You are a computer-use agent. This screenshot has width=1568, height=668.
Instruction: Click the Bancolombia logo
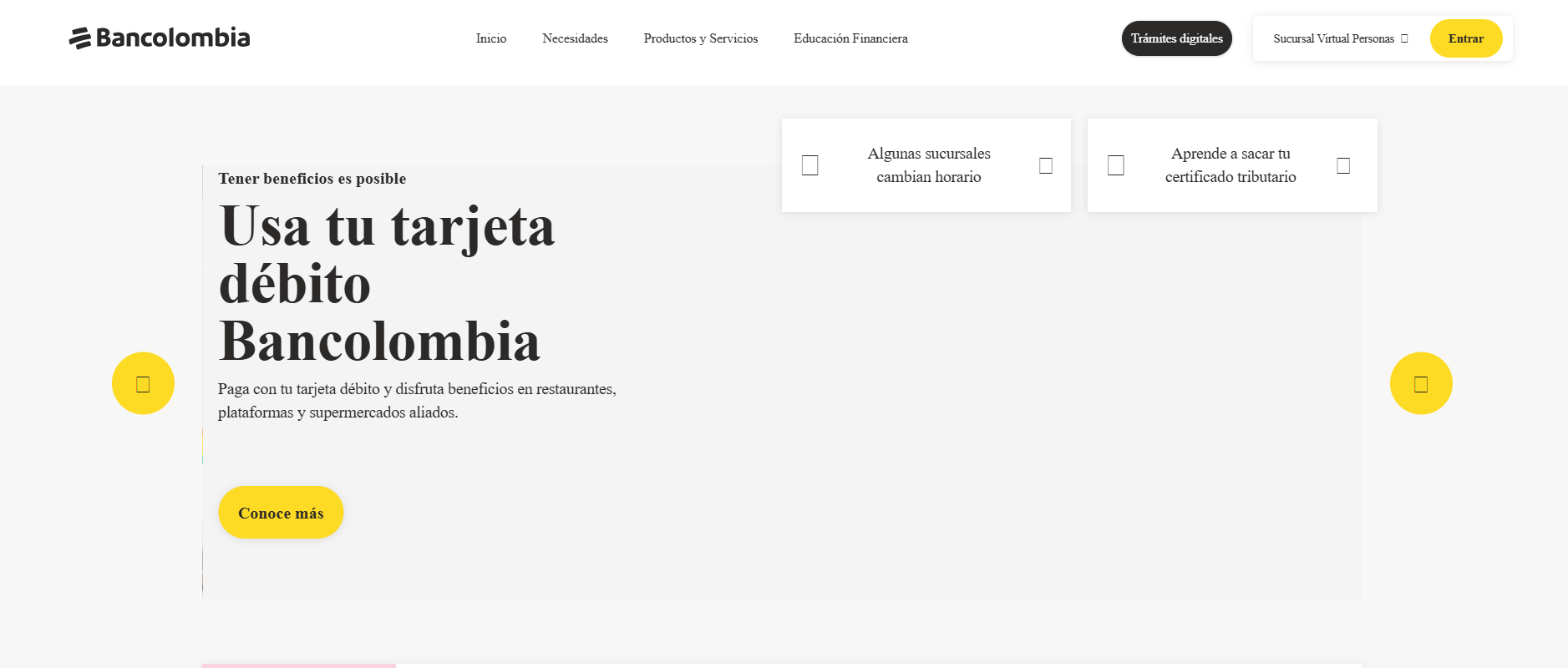pos(160,38)
